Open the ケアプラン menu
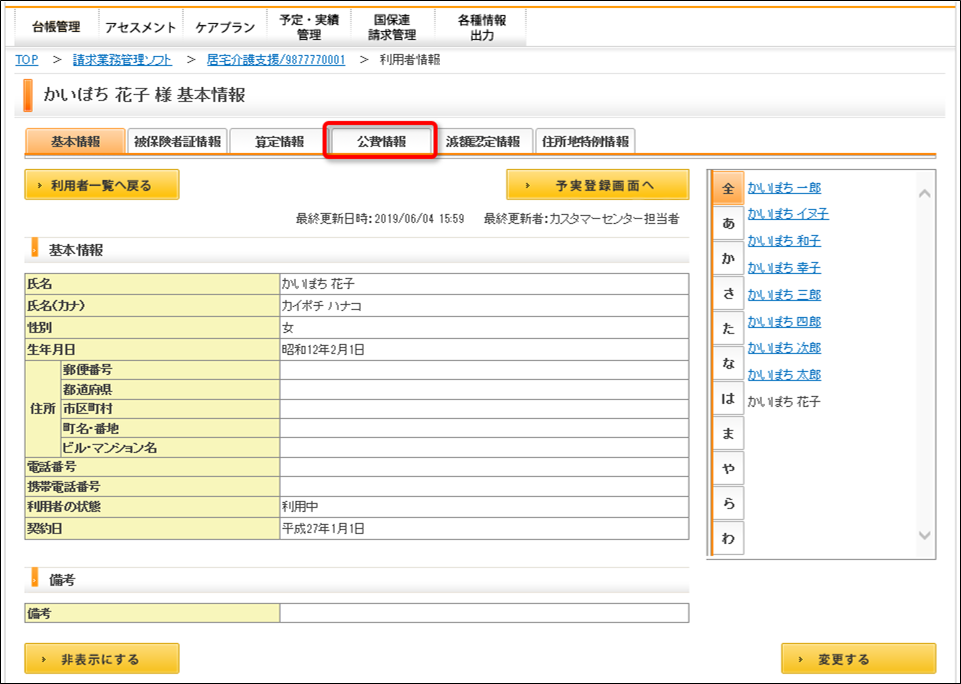This screenshot has height=684, width=961. point(225,28)
